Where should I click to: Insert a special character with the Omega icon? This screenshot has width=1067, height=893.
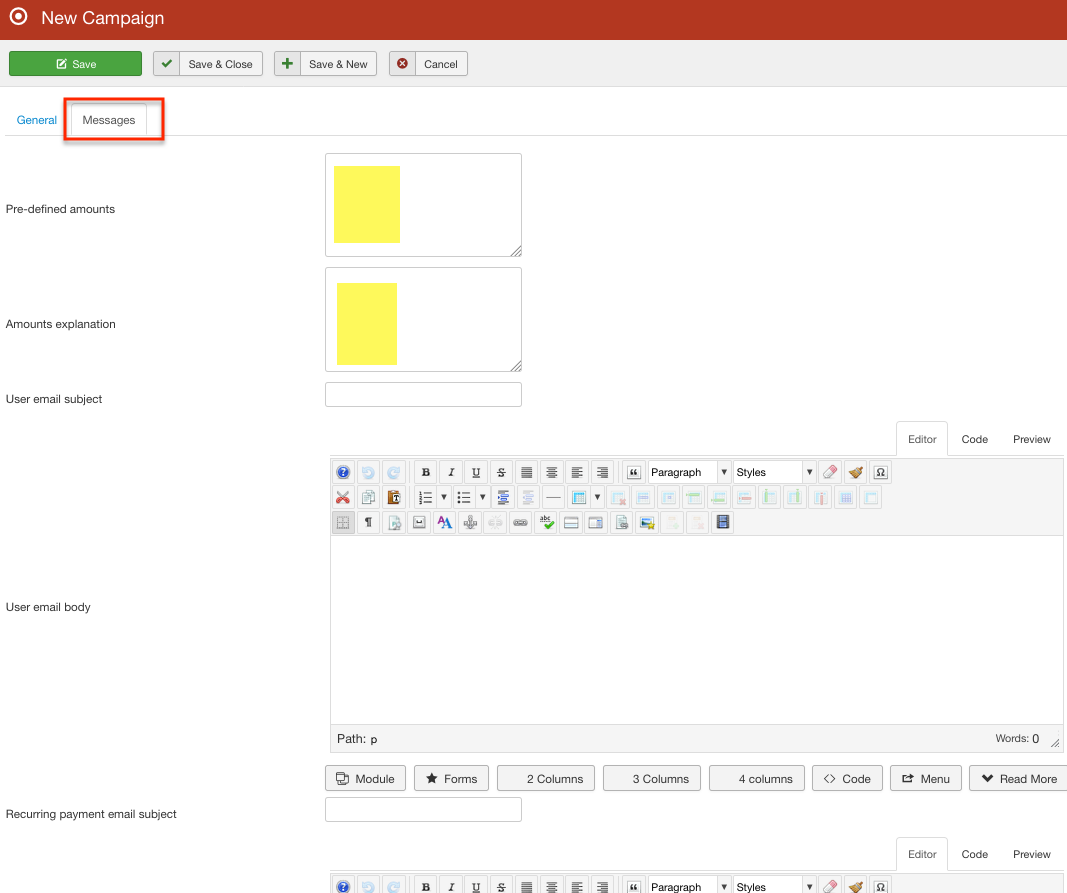[x=880, y=473]
